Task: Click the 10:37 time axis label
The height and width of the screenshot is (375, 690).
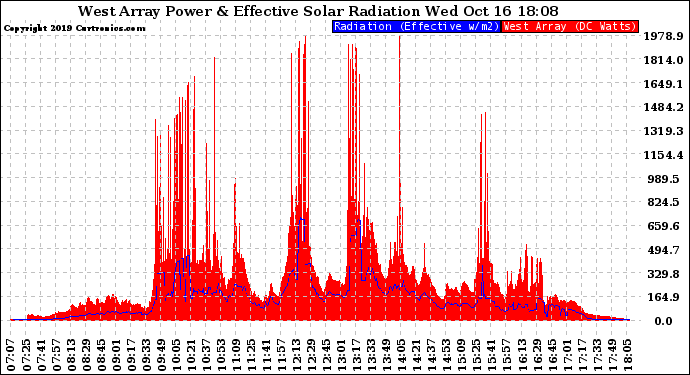Action: point(206,355)
